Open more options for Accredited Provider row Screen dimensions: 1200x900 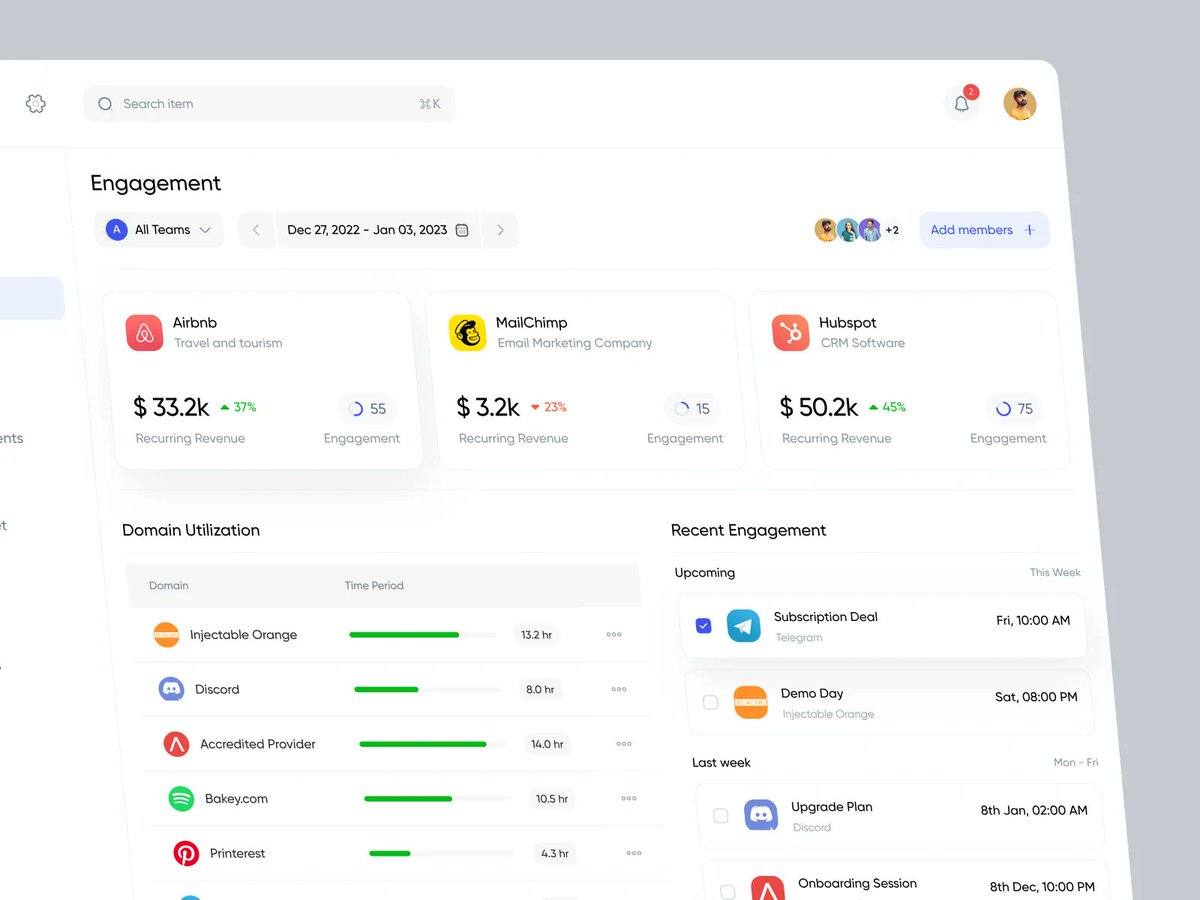pyautogui.click(x=624, y=744)
